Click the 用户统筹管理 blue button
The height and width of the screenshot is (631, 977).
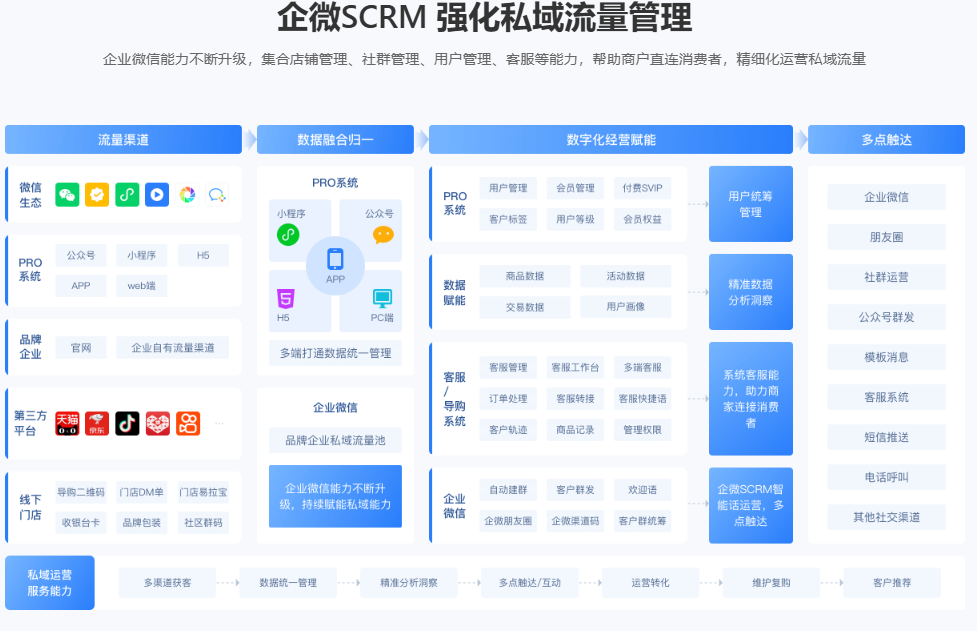click(x=750, y=204)
